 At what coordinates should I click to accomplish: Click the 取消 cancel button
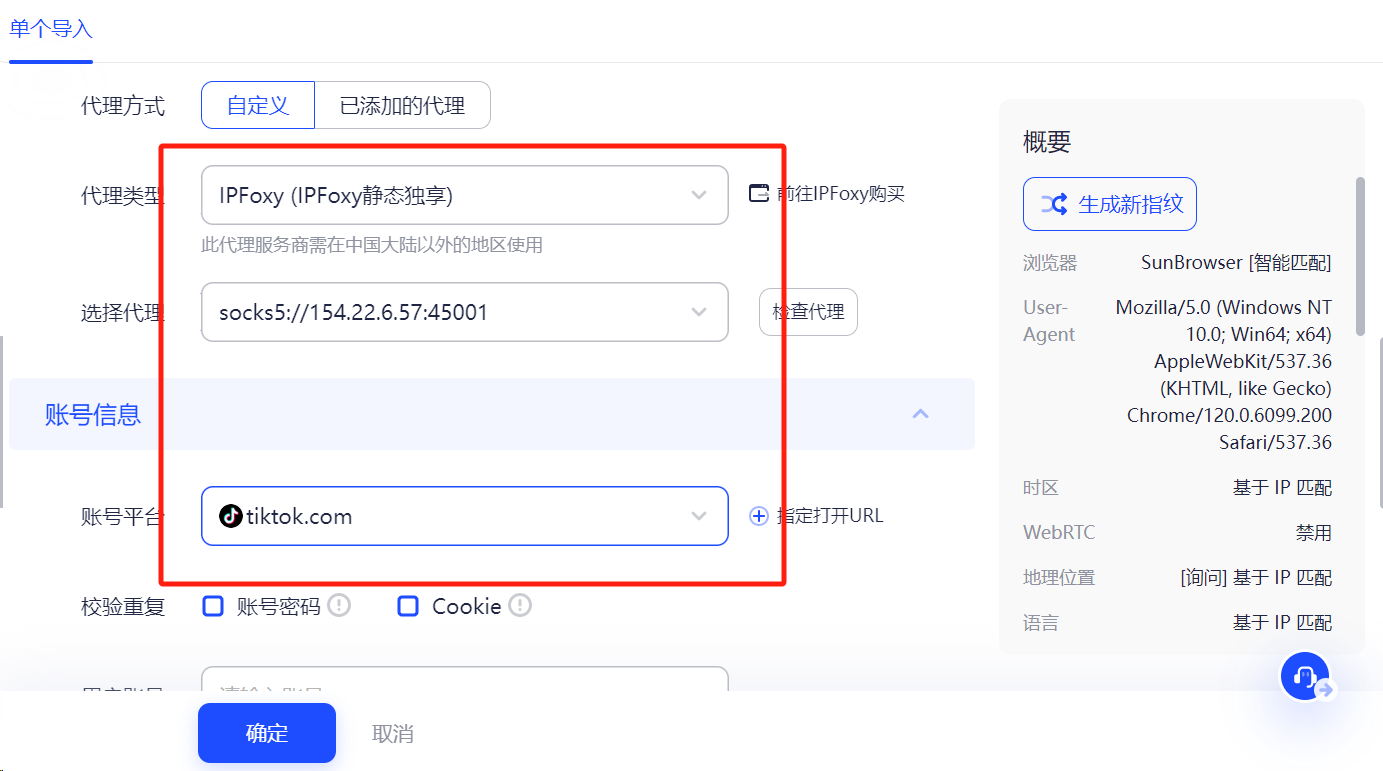coord(393,733)
